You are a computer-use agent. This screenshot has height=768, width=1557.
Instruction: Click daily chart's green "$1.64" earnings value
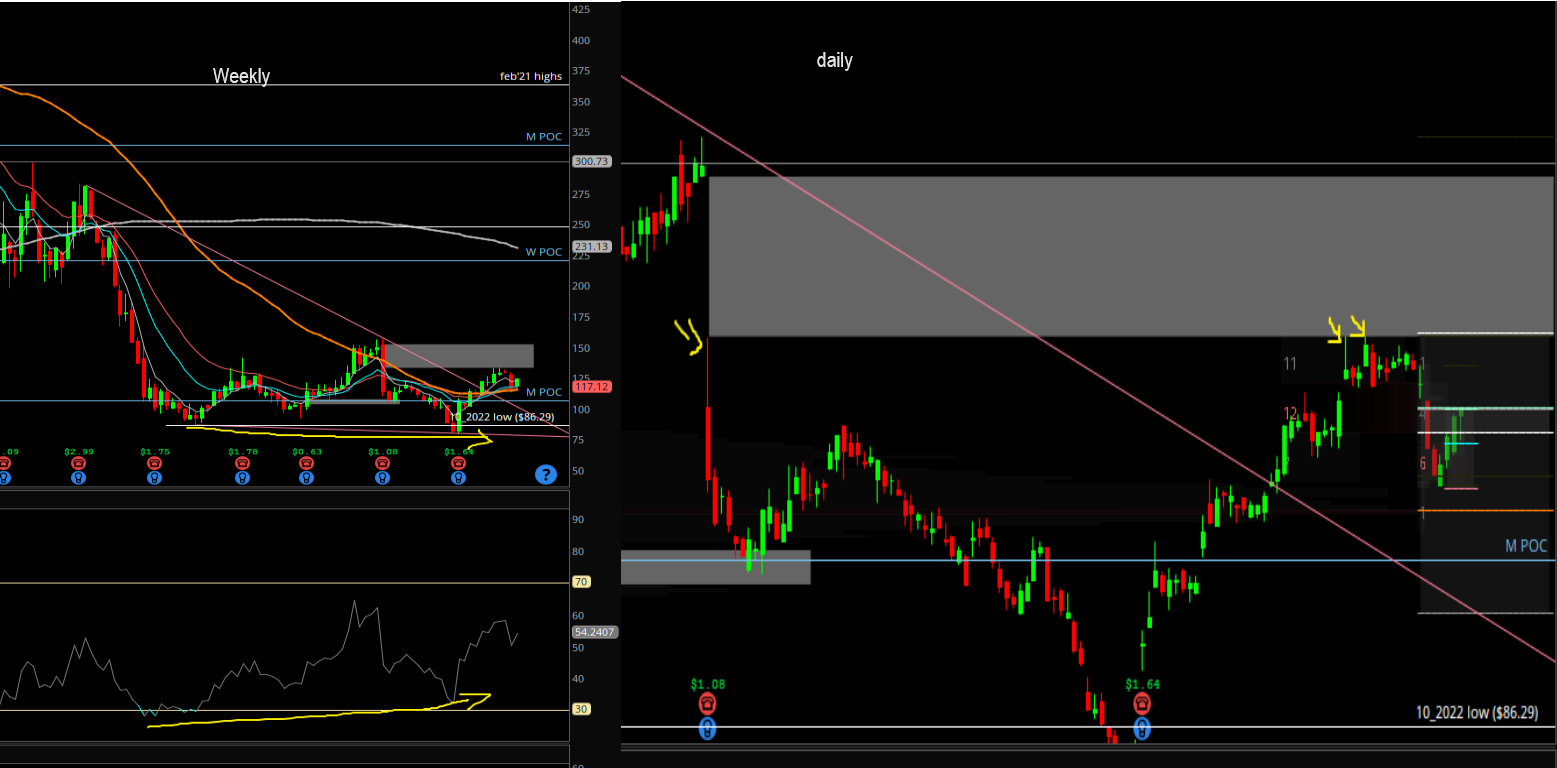[1143, 685]
